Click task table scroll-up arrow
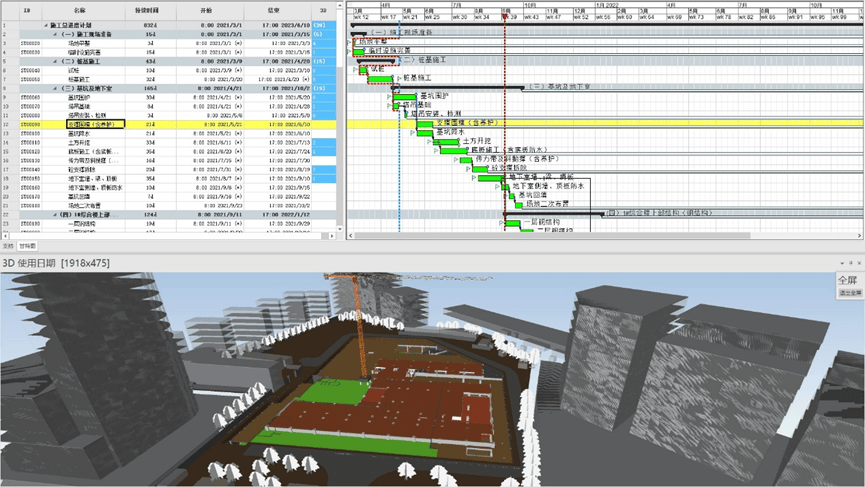865x487 pixels. click(340, 6)
